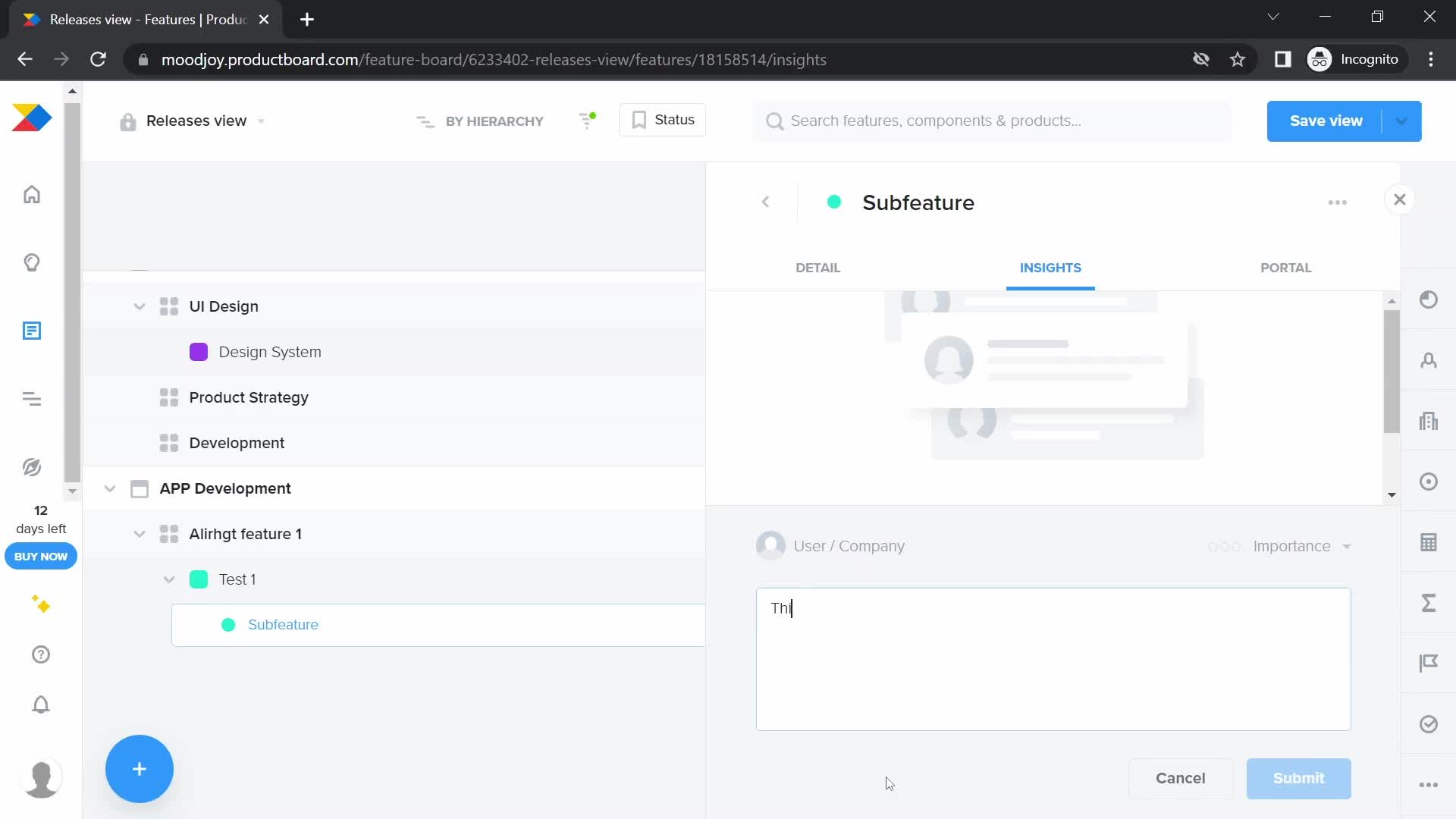Open the Portal compass icon in sidebar
This screenshot has height=819, width=1456.
tap(32, 467)
